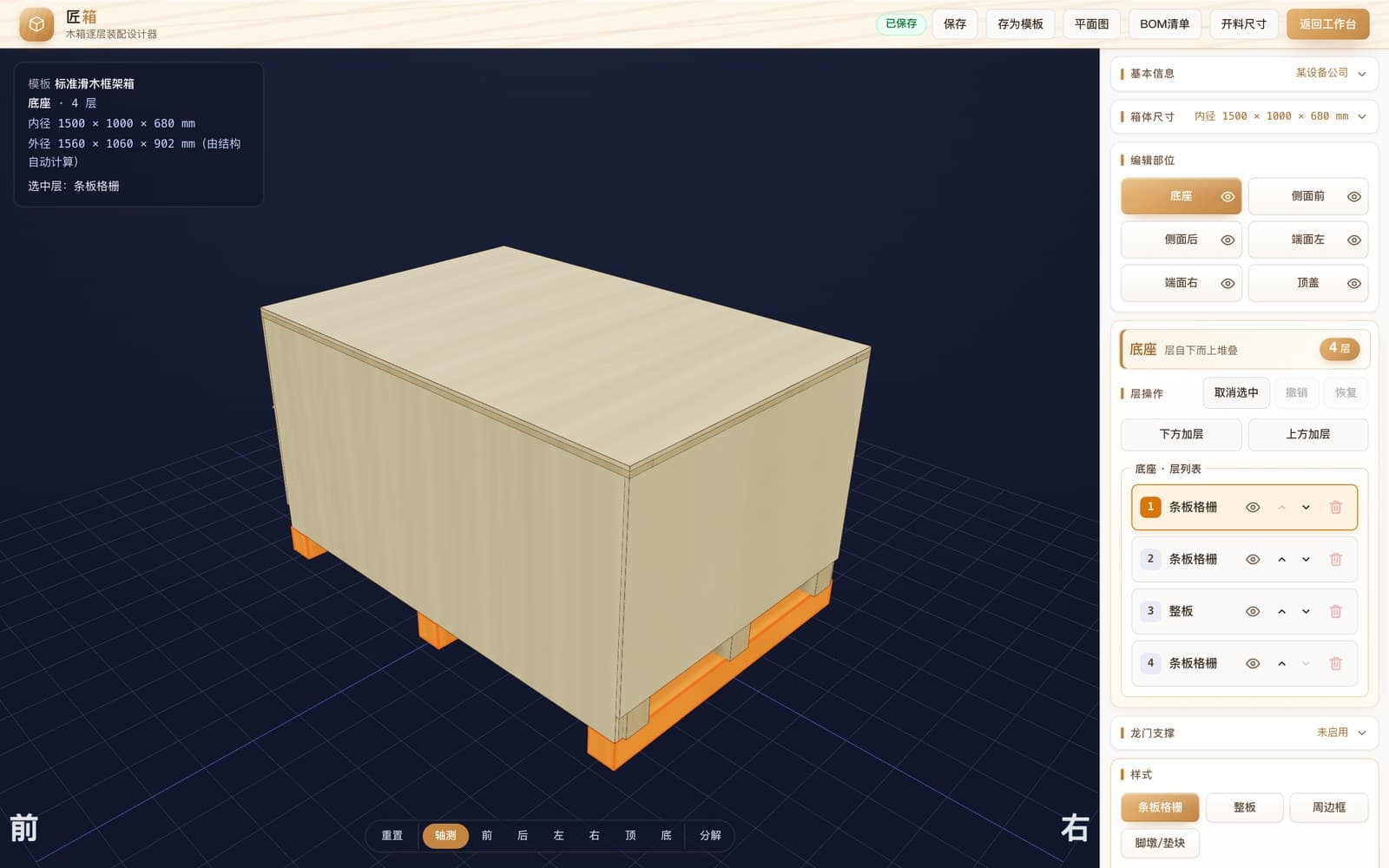Toggle visibility eye for 底座 part
The width and height of the screenshot is (1389, 868).
click(1228, 197)
